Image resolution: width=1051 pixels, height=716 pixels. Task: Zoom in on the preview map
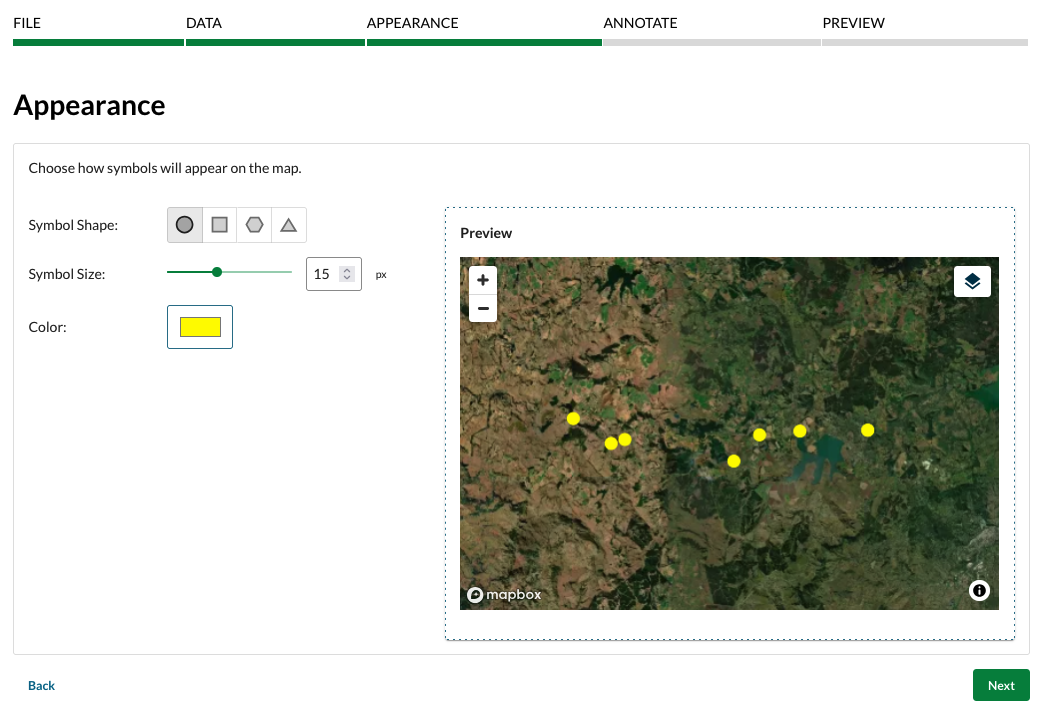pyautogui.click(x=483, y=280)
